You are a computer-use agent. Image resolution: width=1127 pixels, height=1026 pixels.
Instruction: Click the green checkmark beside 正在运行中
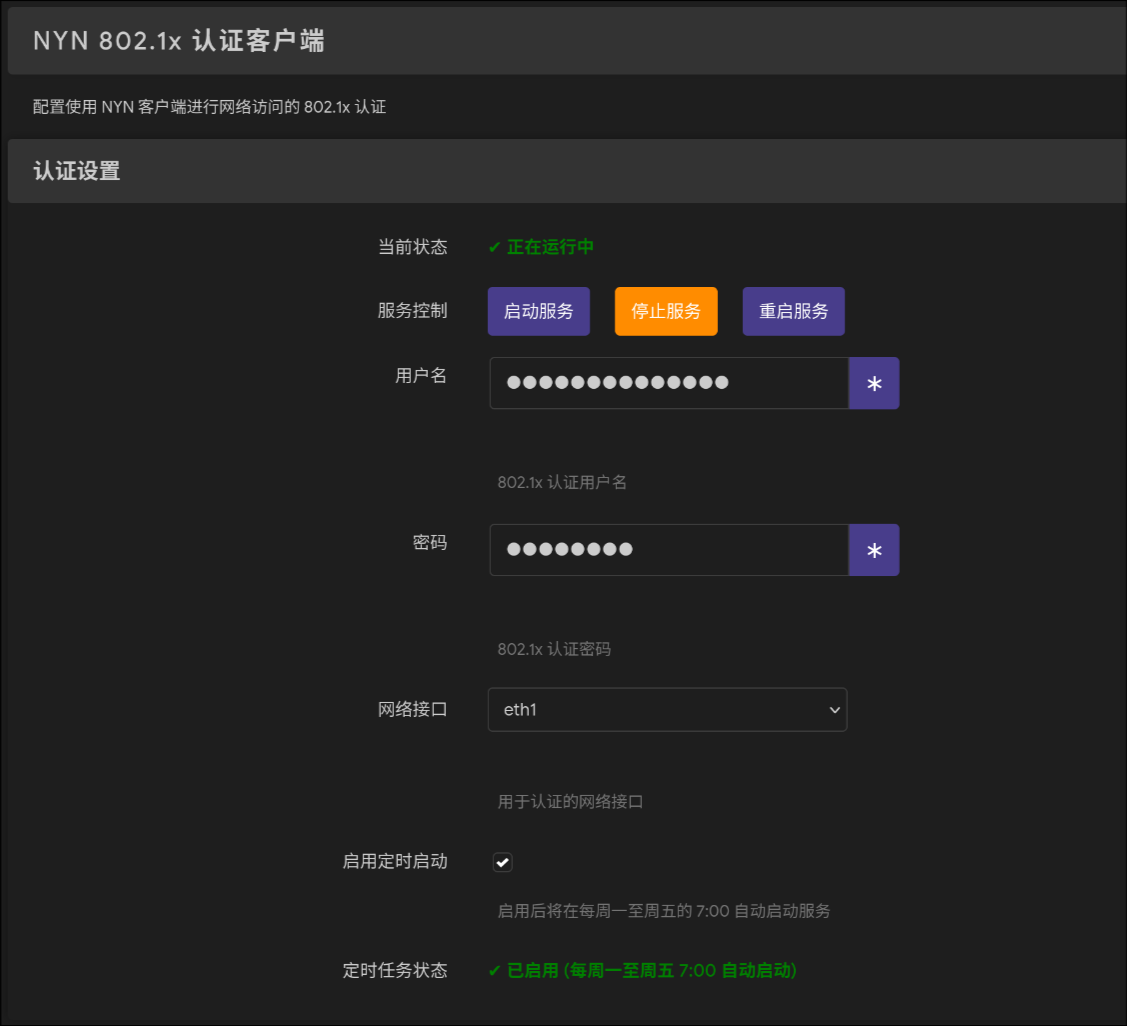click(x=494, y=247)
